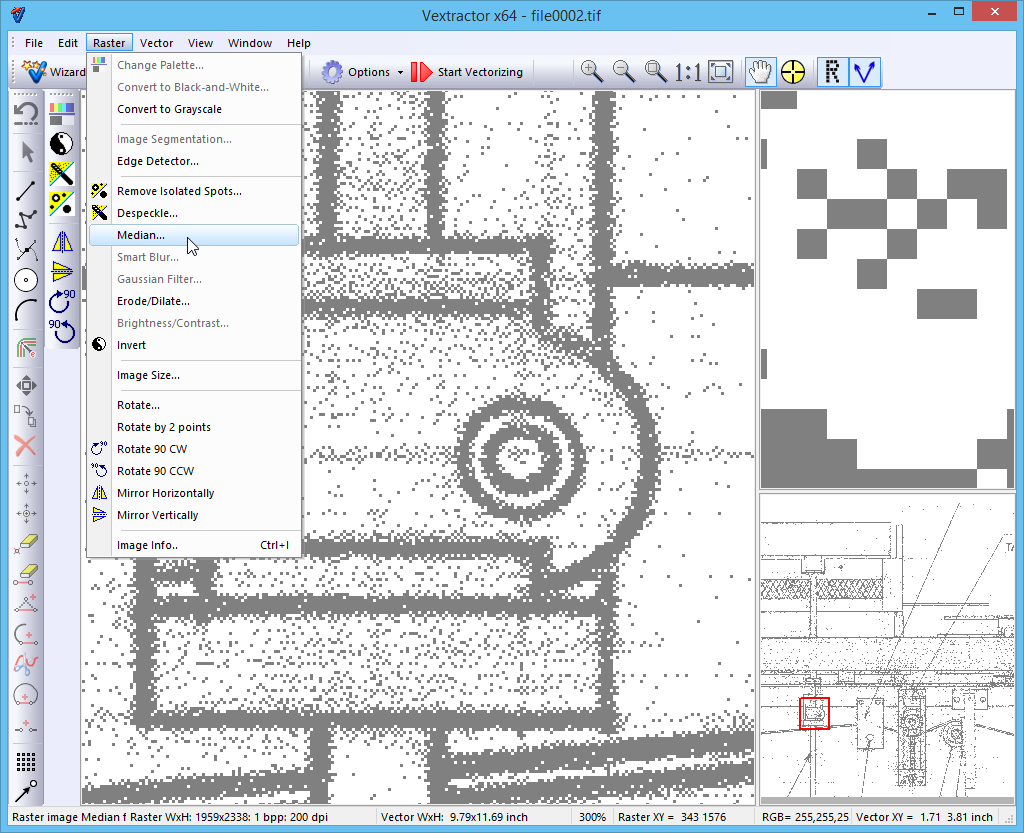Toggle raster layer visibility R button

[832, 71]
